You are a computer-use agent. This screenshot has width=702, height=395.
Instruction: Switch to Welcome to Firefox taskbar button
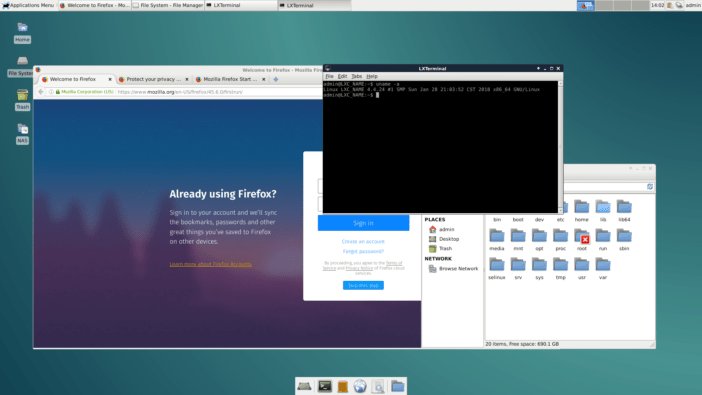click(94, 5)
